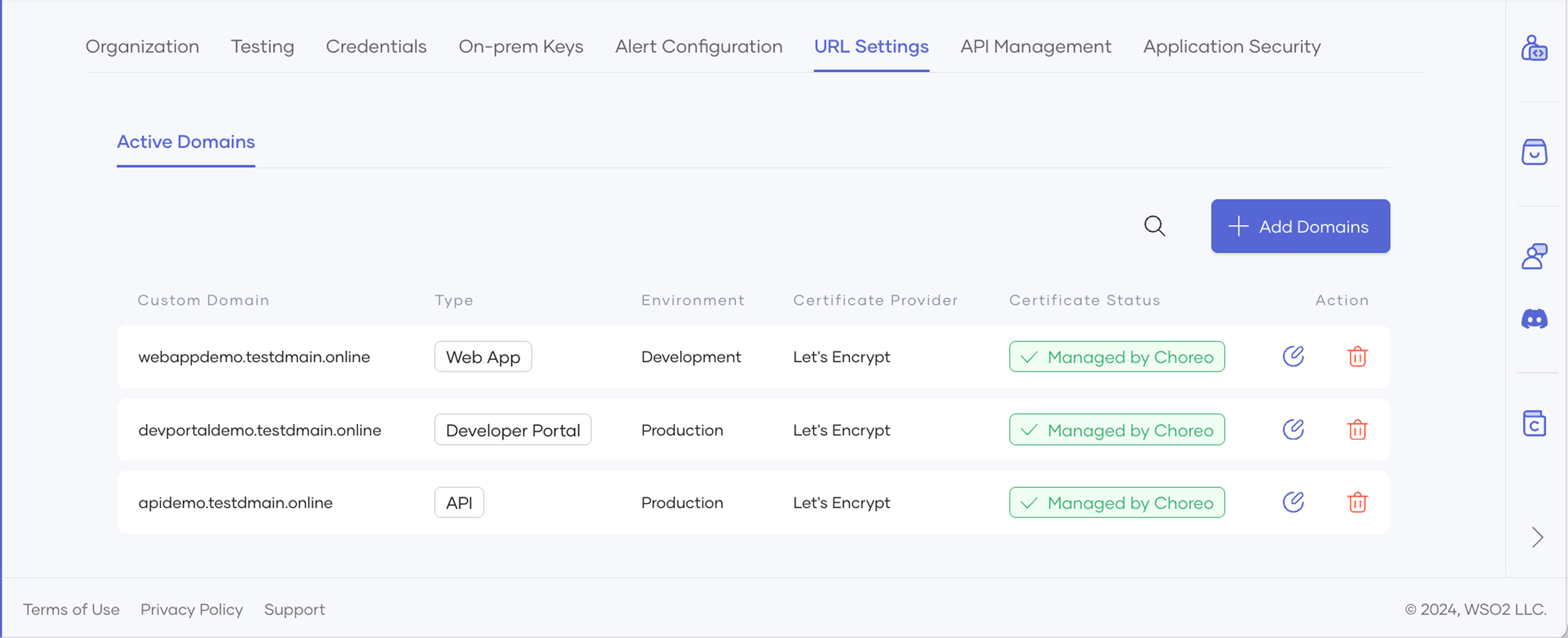Open the domain search magnifier
The width and height of the screenshot is (1568, 638).
(x=1154, y=226)
